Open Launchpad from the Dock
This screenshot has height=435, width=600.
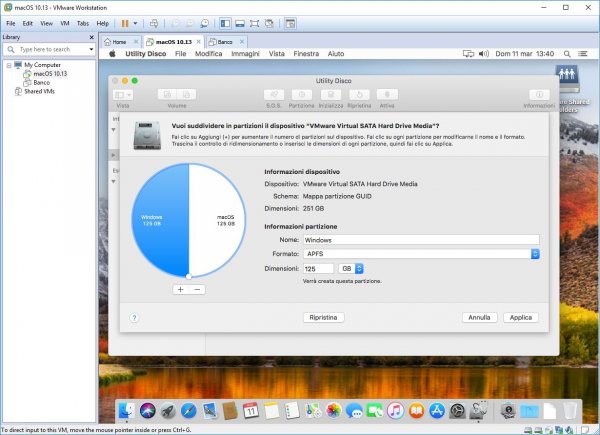click(168, 411)
